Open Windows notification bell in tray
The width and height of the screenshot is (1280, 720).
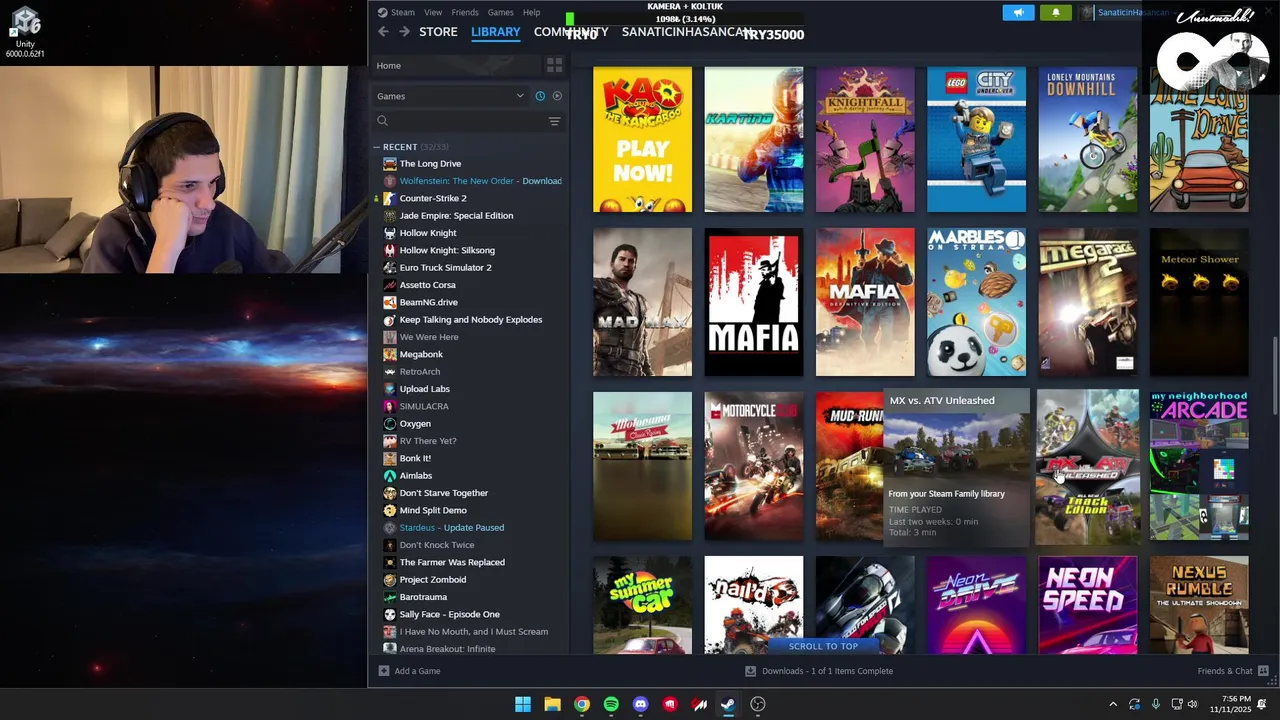pos(1263,704)
